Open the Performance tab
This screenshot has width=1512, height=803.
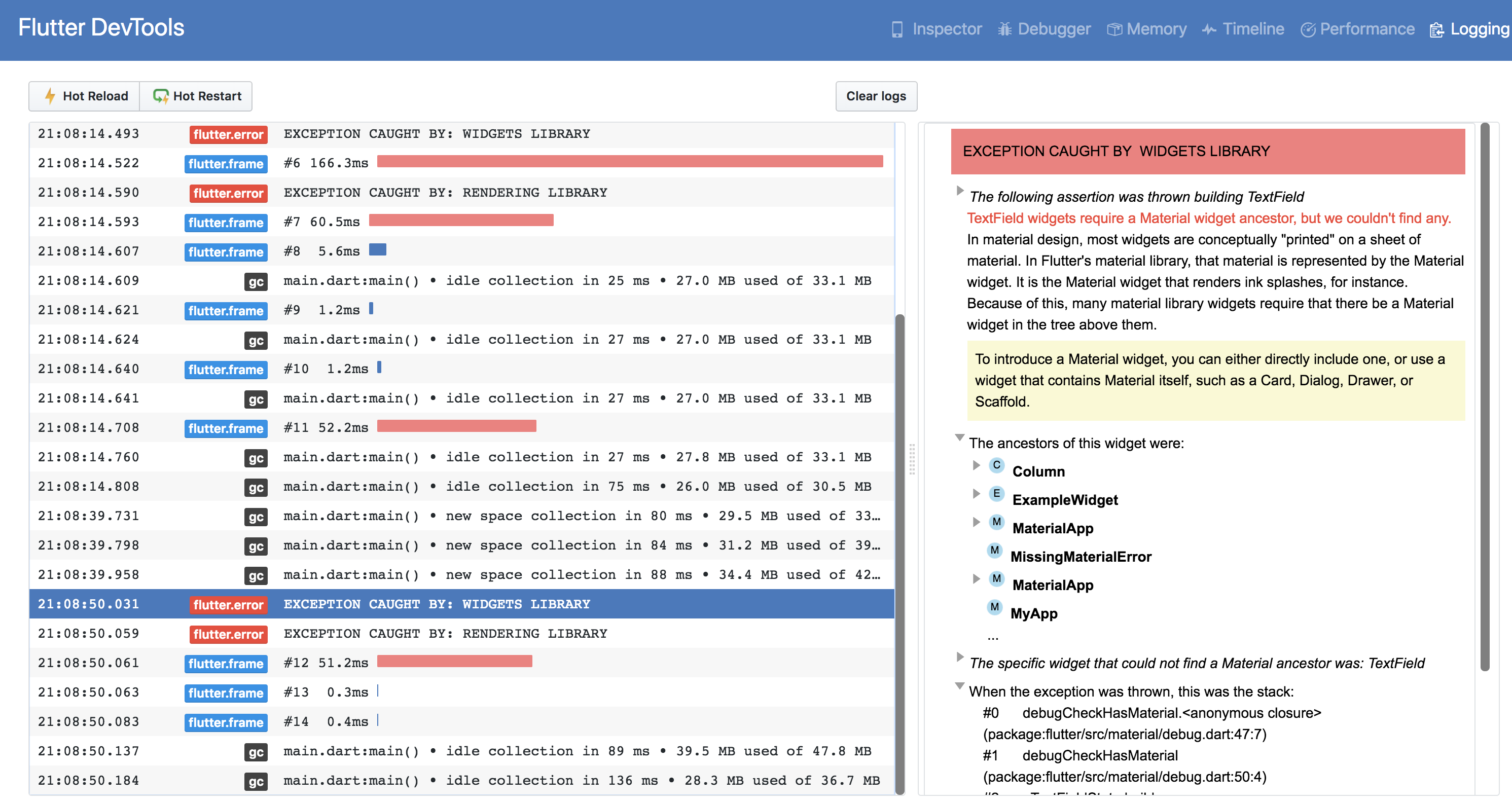pyautogui.click(x=1357, y=29)
